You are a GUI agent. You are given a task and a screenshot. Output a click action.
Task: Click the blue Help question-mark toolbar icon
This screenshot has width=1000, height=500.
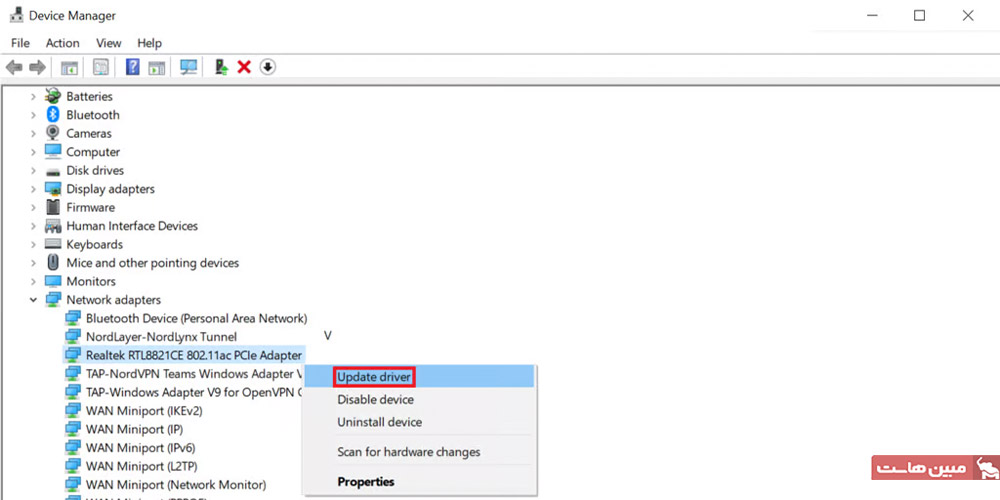[133, 67]
